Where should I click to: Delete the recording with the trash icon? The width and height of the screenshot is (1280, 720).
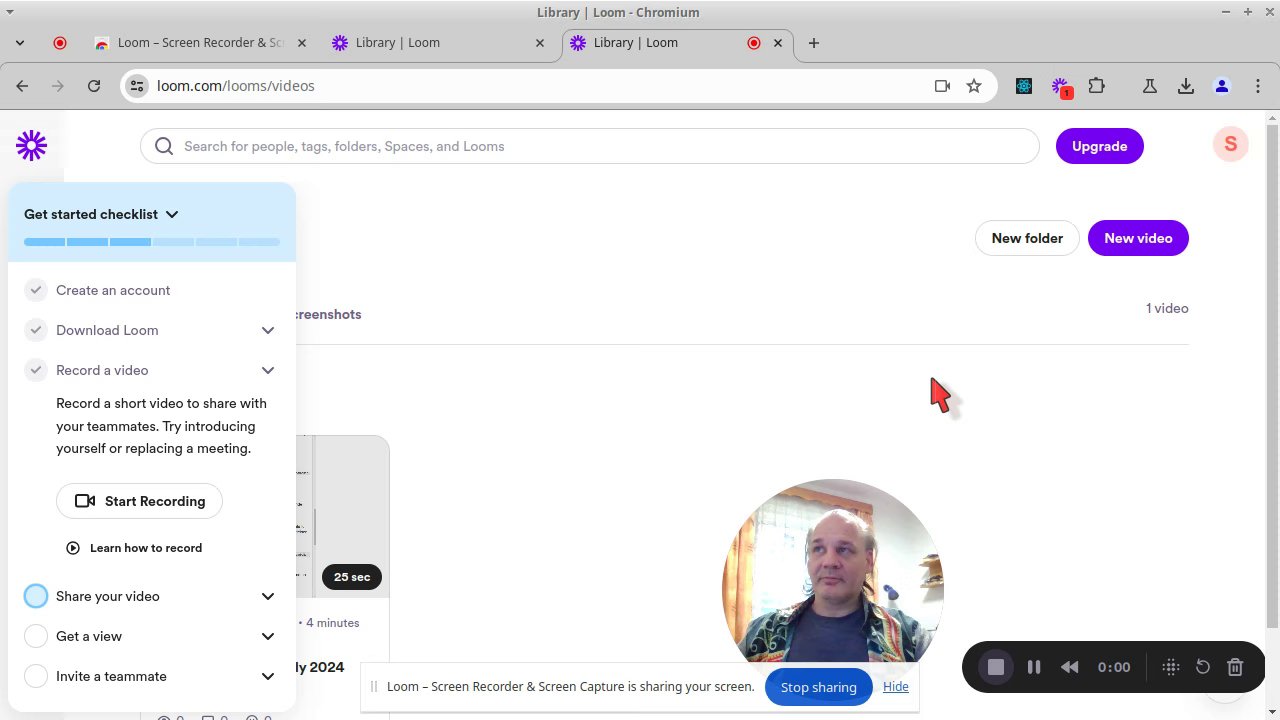(1235, 667)
